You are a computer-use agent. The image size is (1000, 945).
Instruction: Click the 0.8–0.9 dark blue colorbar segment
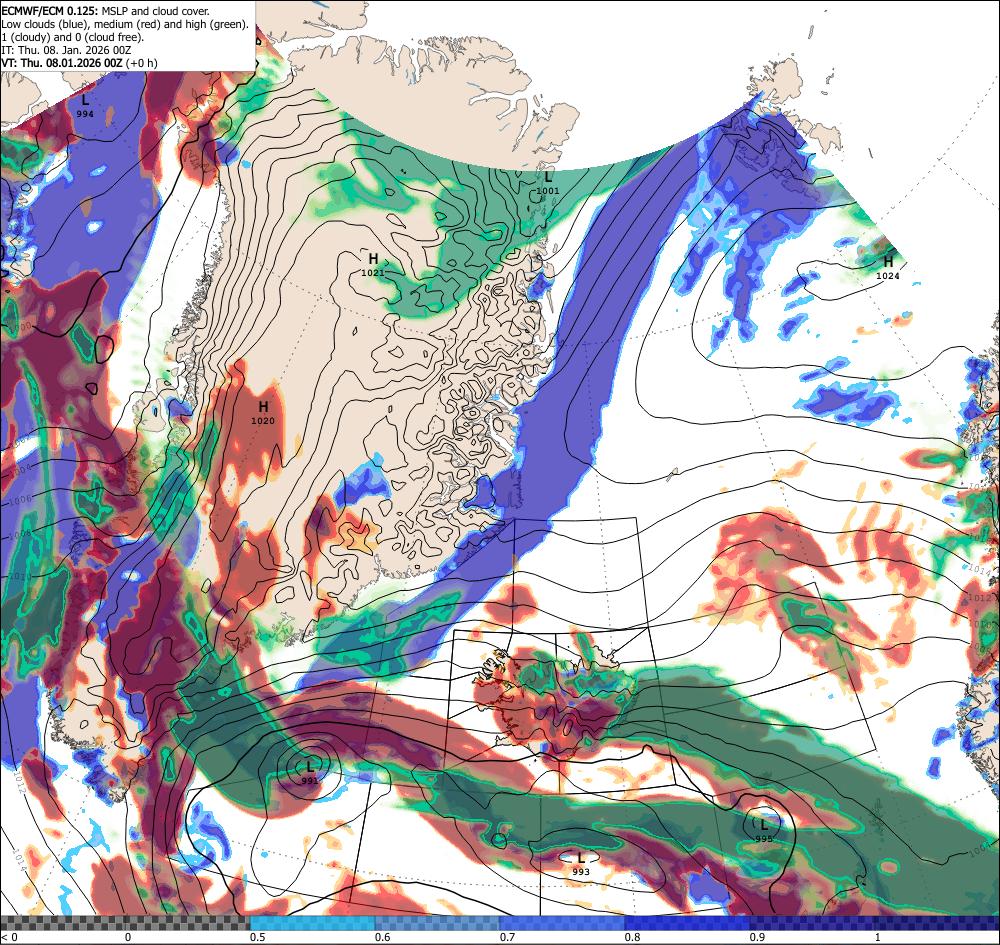(x=688, y=923)
